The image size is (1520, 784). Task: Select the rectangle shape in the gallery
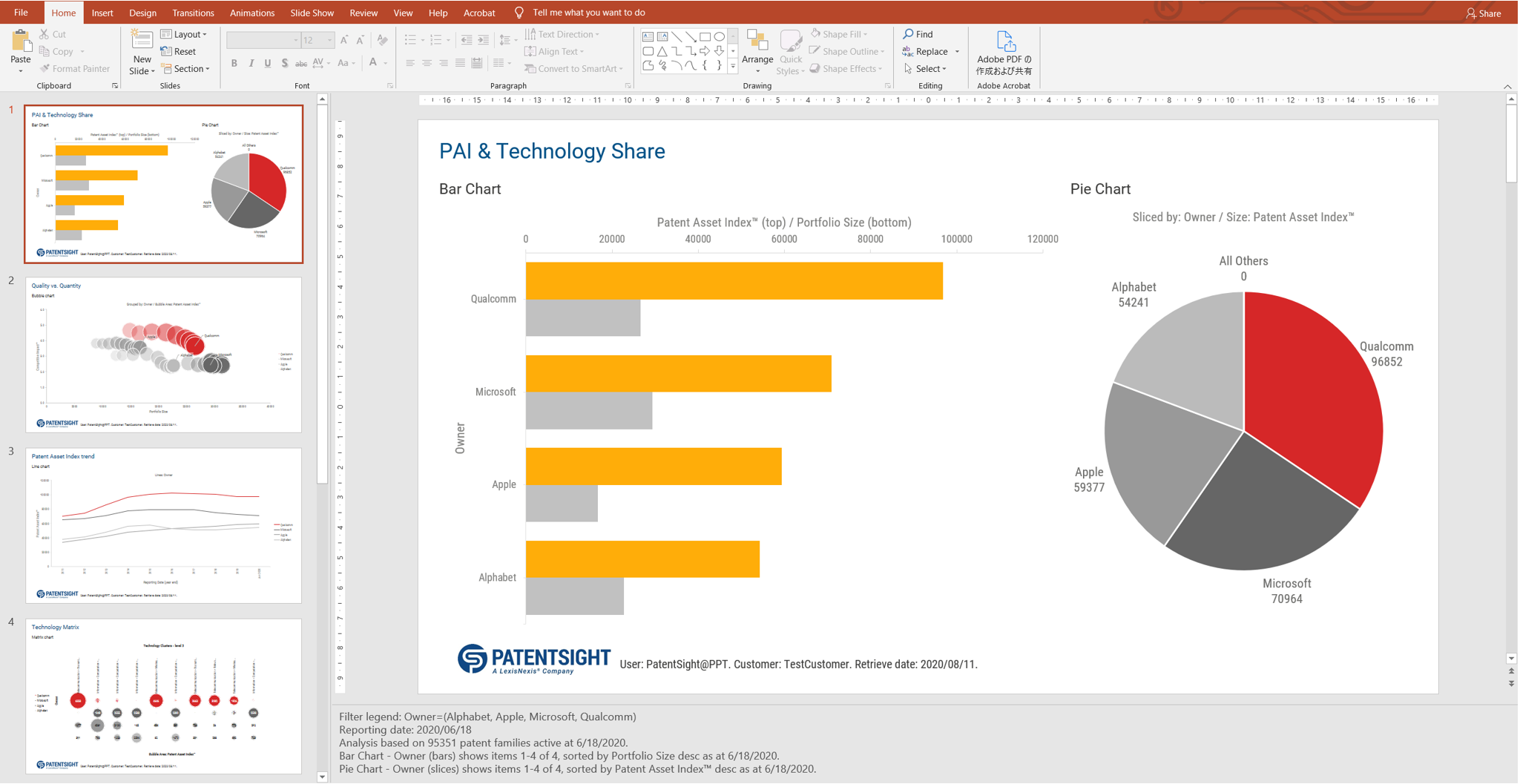click(705, 36)
